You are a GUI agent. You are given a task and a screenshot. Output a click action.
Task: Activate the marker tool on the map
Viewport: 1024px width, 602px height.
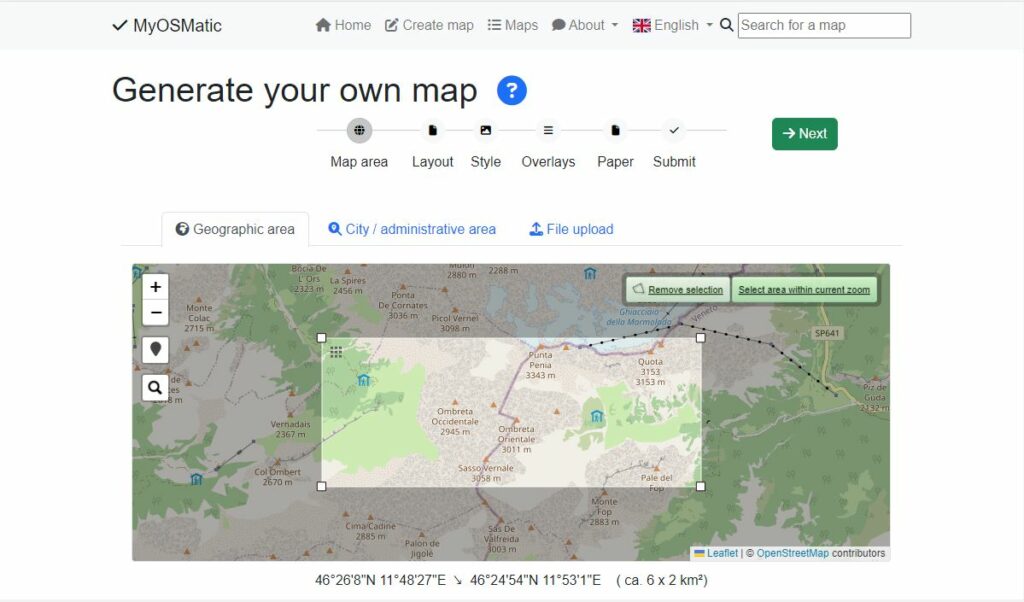click(155, 350)
